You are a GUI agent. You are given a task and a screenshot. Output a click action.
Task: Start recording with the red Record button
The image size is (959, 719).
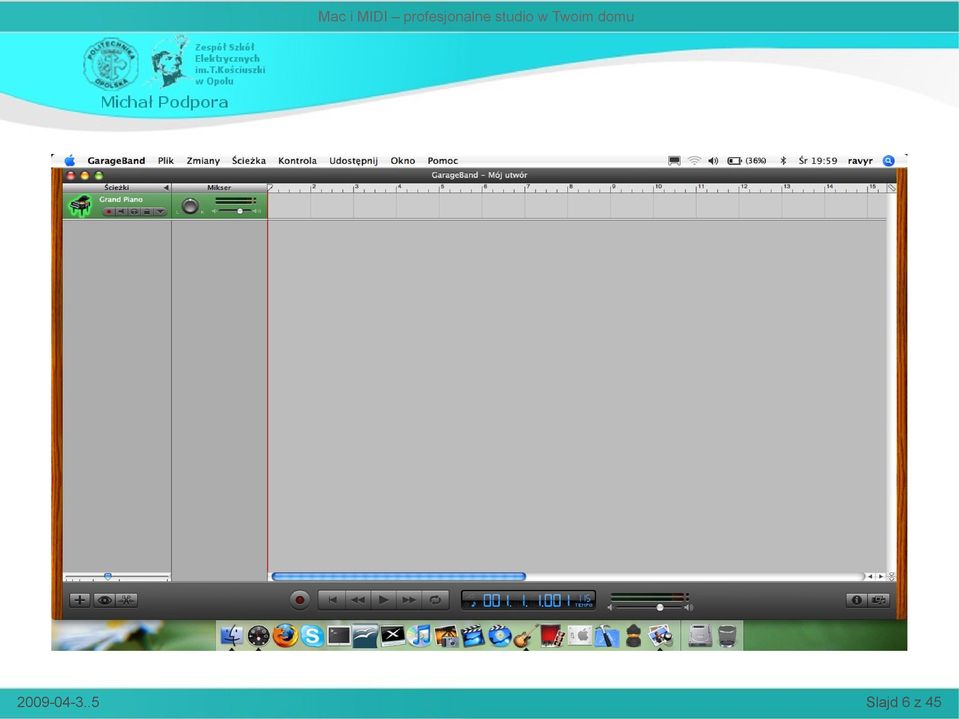[x=300, y=600]
